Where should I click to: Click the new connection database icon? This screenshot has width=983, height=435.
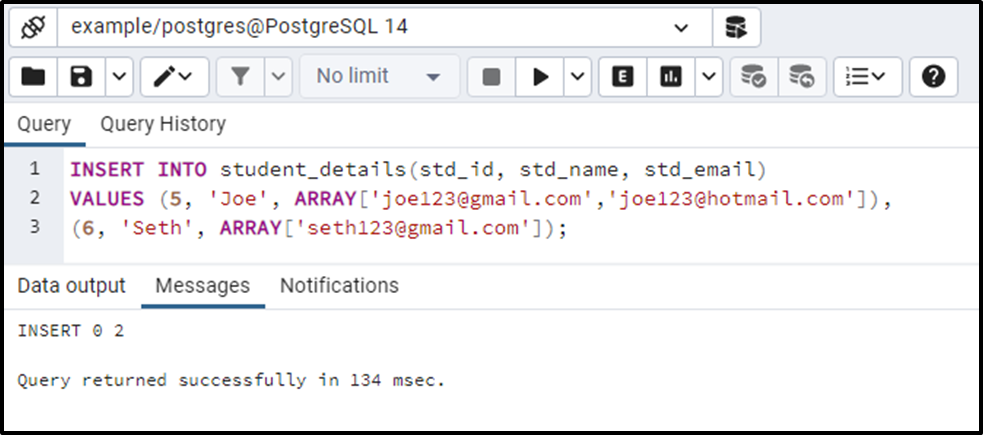(736, 28)
